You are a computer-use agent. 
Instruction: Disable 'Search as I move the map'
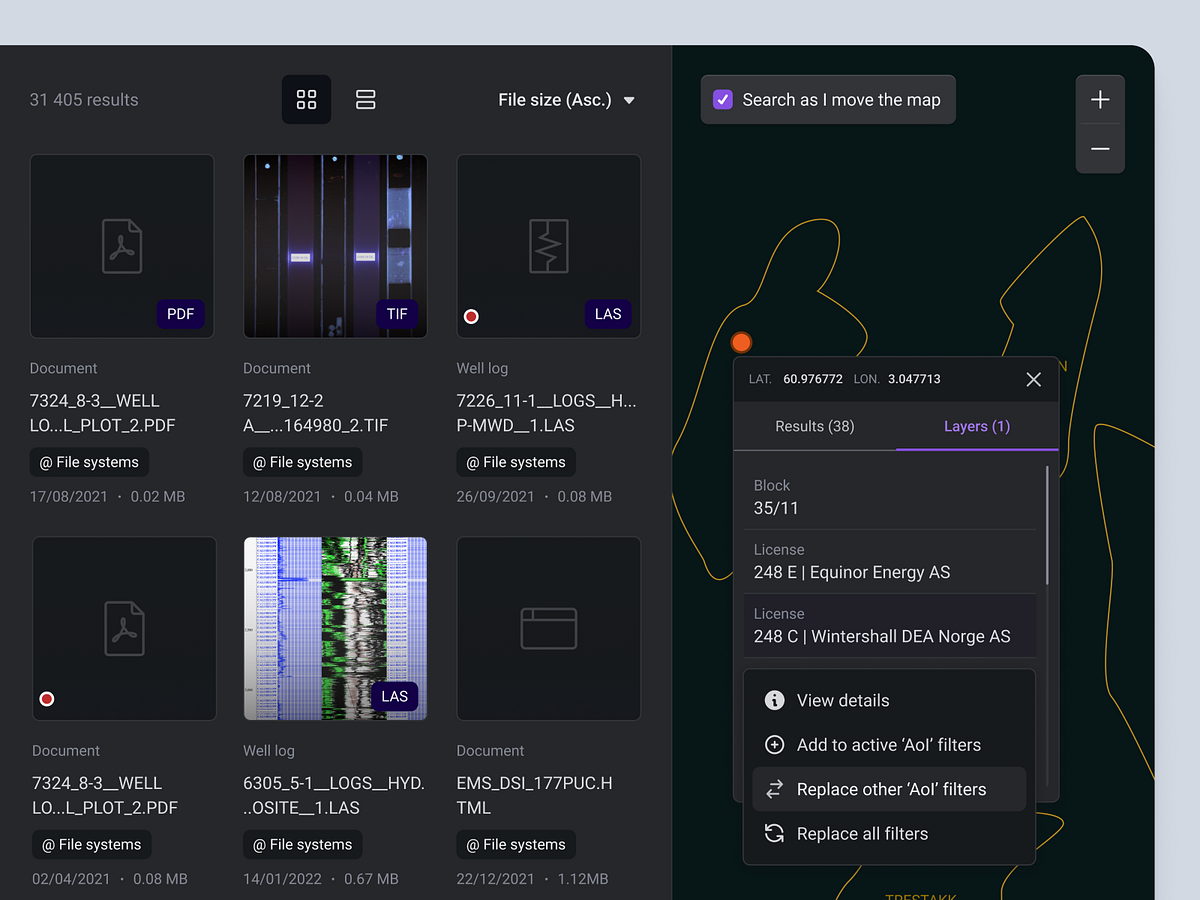pyautogui.click(x=722, y=99)
